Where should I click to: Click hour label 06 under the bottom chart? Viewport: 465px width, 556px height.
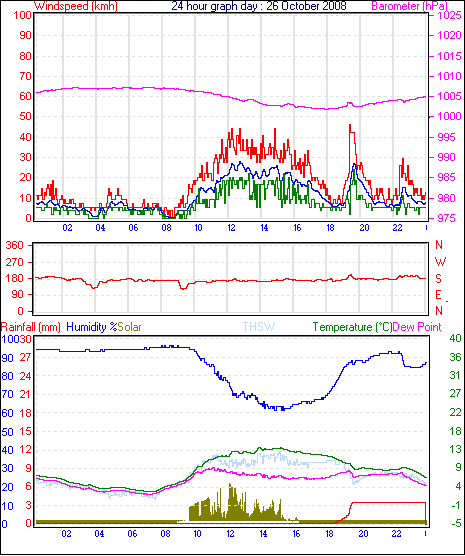click(132, 533)
